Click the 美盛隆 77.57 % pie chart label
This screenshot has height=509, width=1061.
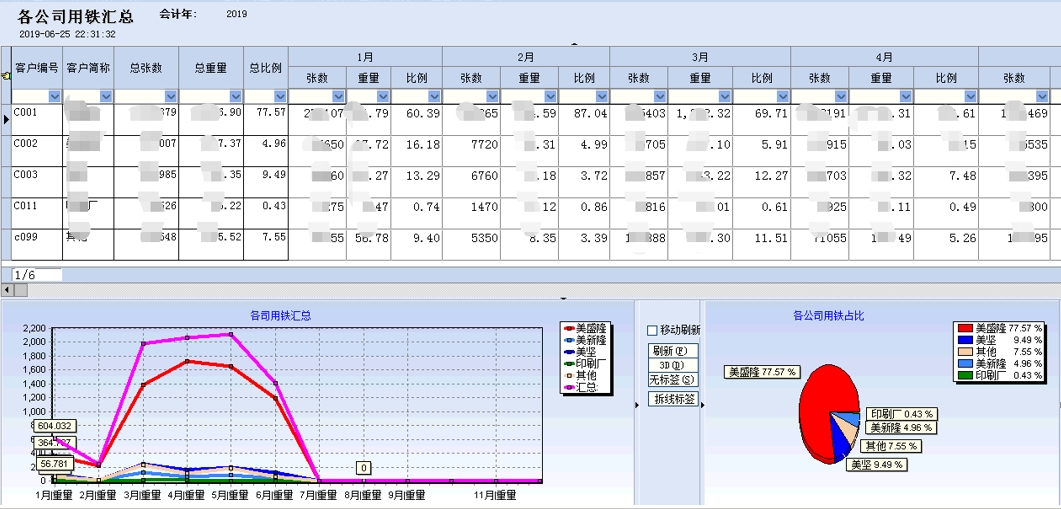click(x=762, y=372)
